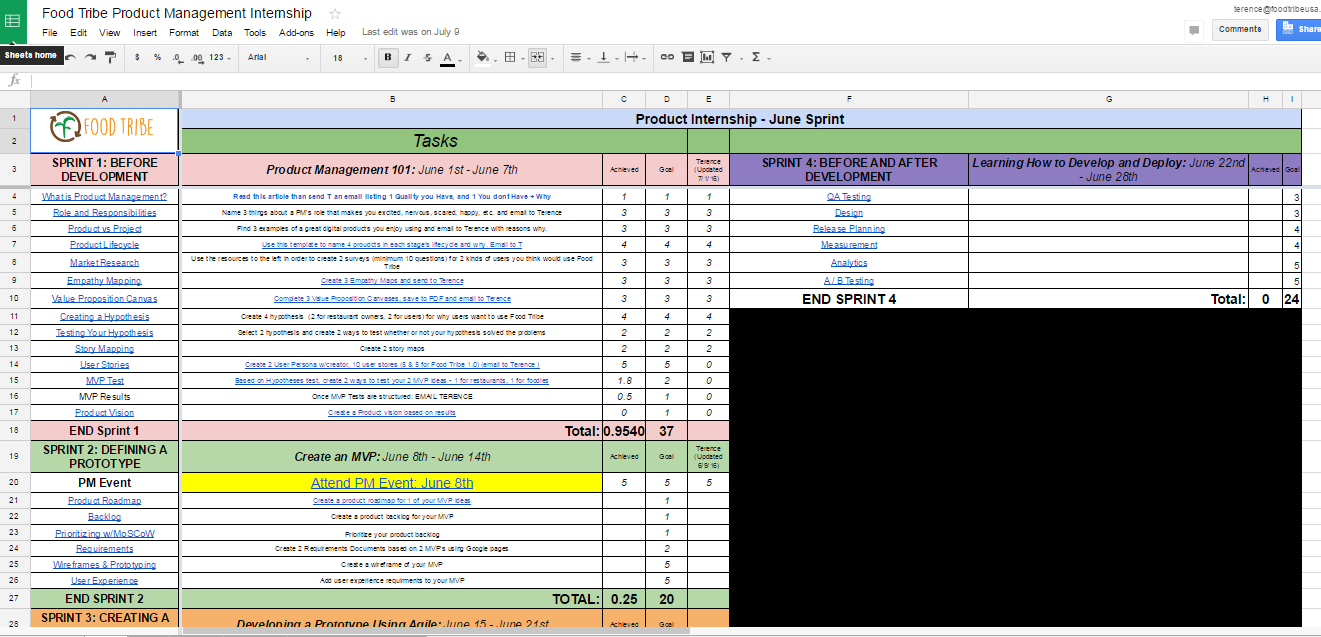
Task: Open borders dropdown
Action: click(x=513, y=58)
